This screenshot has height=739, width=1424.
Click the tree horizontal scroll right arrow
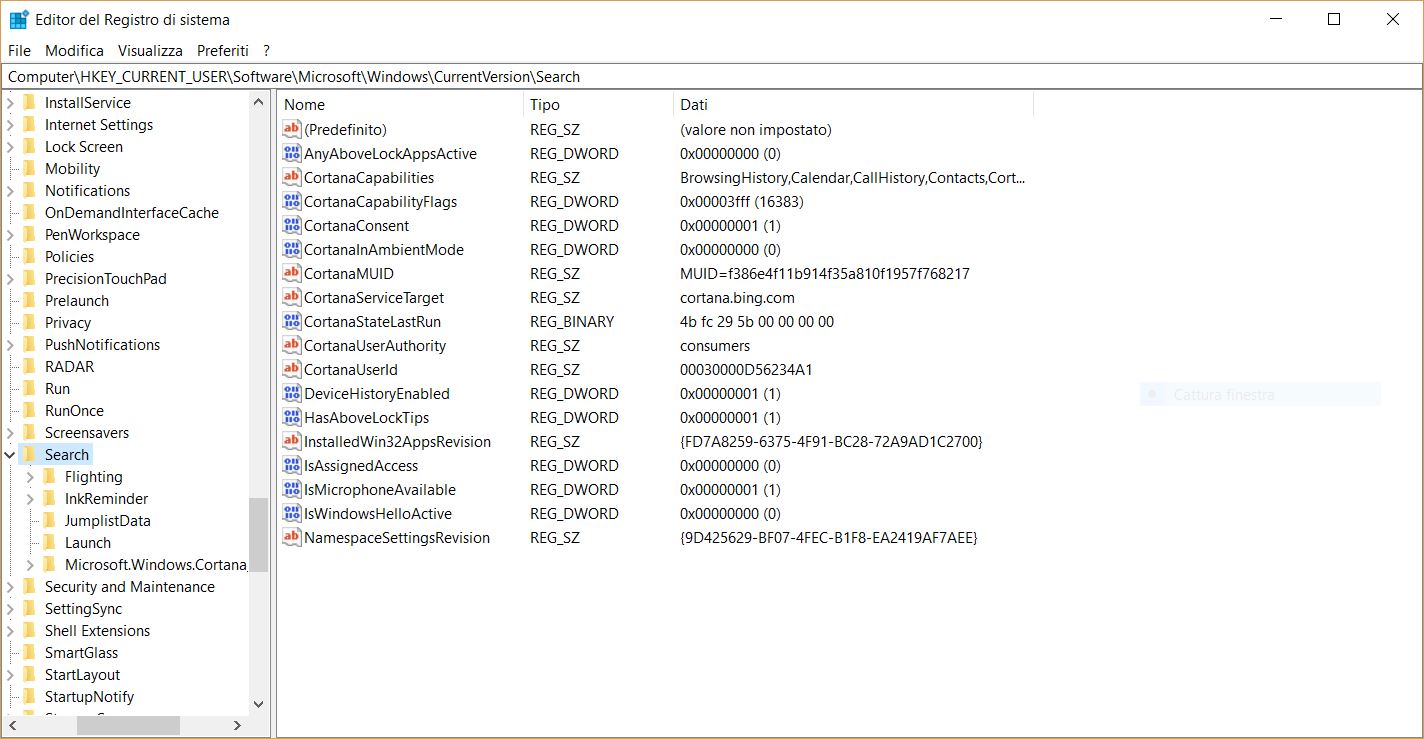pos(238,726)
